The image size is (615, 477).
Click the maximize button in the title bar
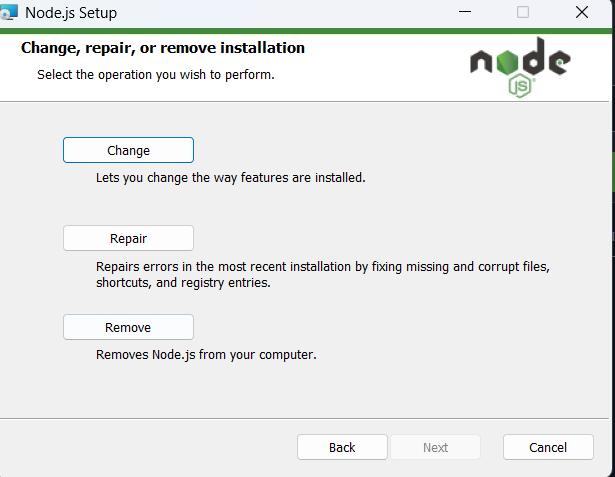523,13
